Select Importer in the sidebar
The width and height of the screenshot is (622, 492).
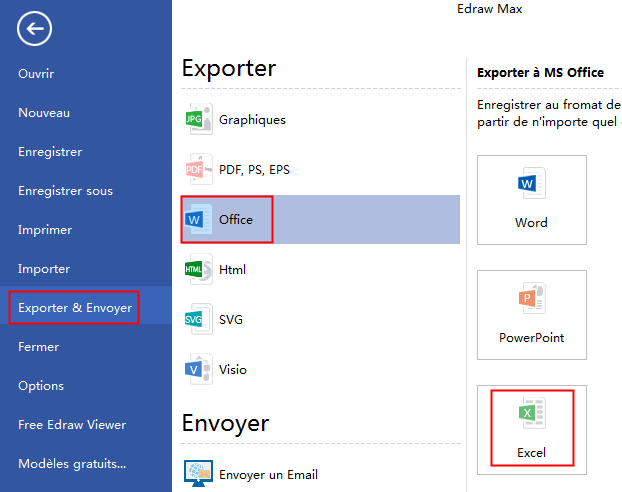44,269
